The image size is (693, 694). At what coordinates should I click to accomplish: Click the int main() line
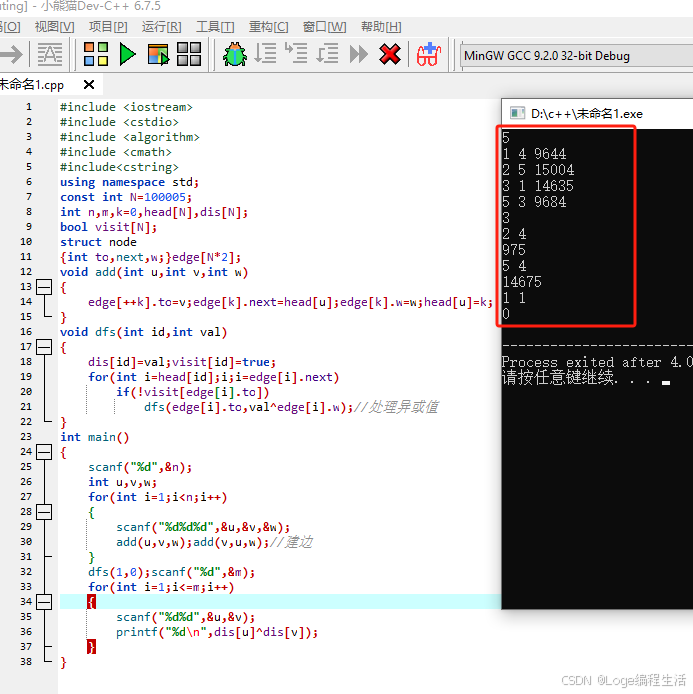(95, 437)
